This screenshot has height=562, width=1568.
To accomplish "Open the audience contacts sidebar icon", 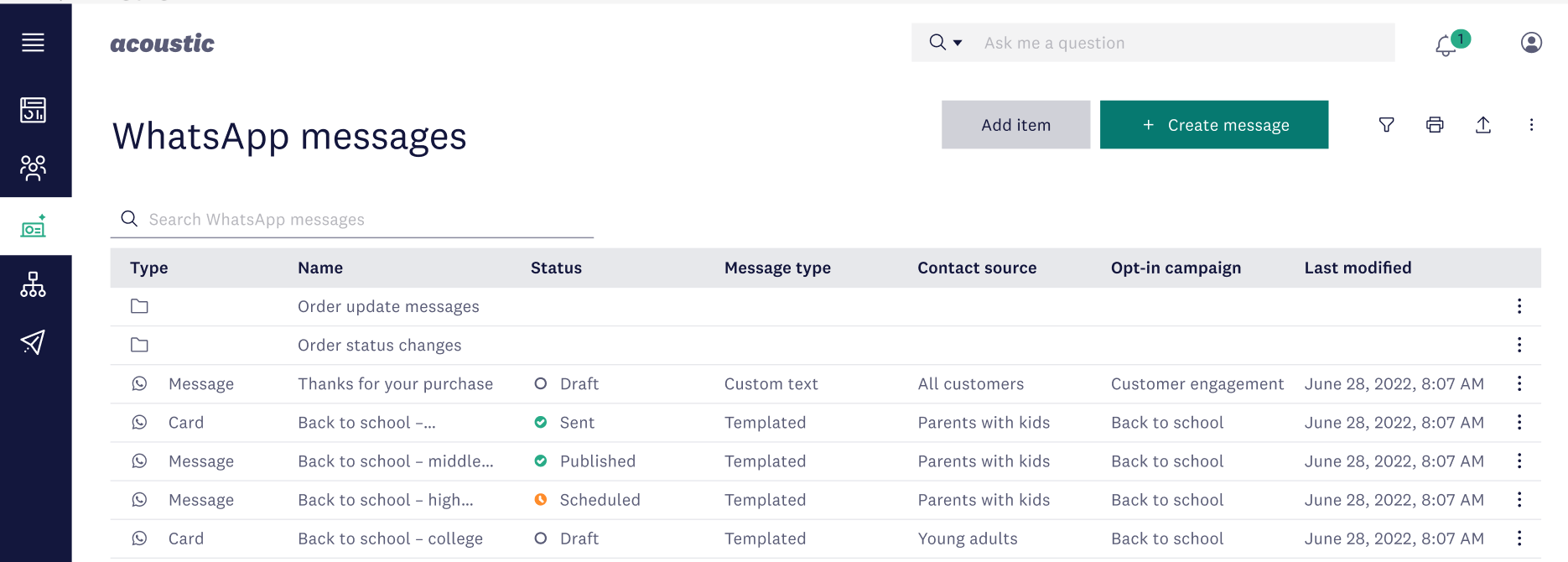I will [34, 169].
